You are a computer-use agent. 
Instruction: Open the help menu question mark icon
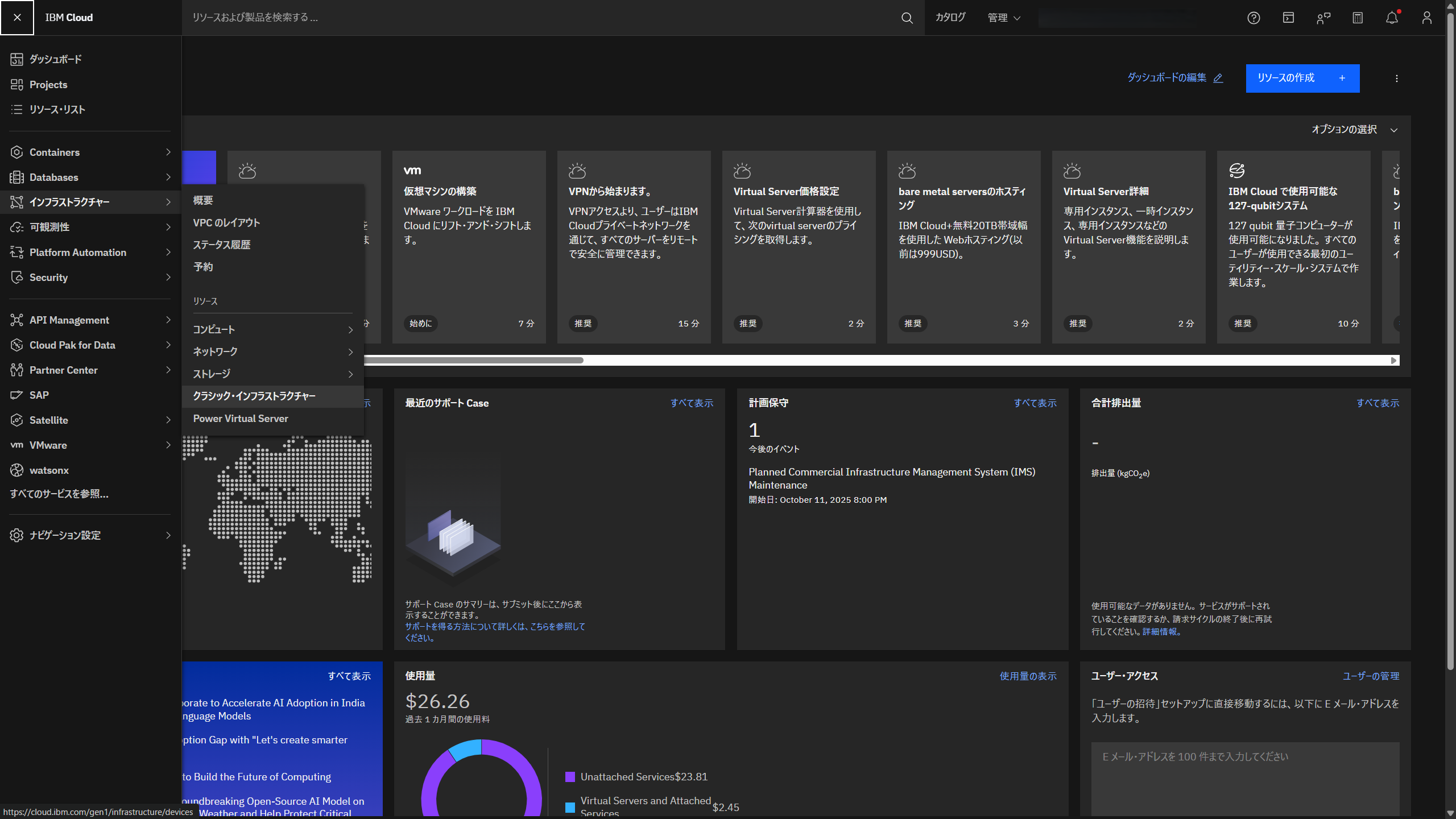[1253, 18]
